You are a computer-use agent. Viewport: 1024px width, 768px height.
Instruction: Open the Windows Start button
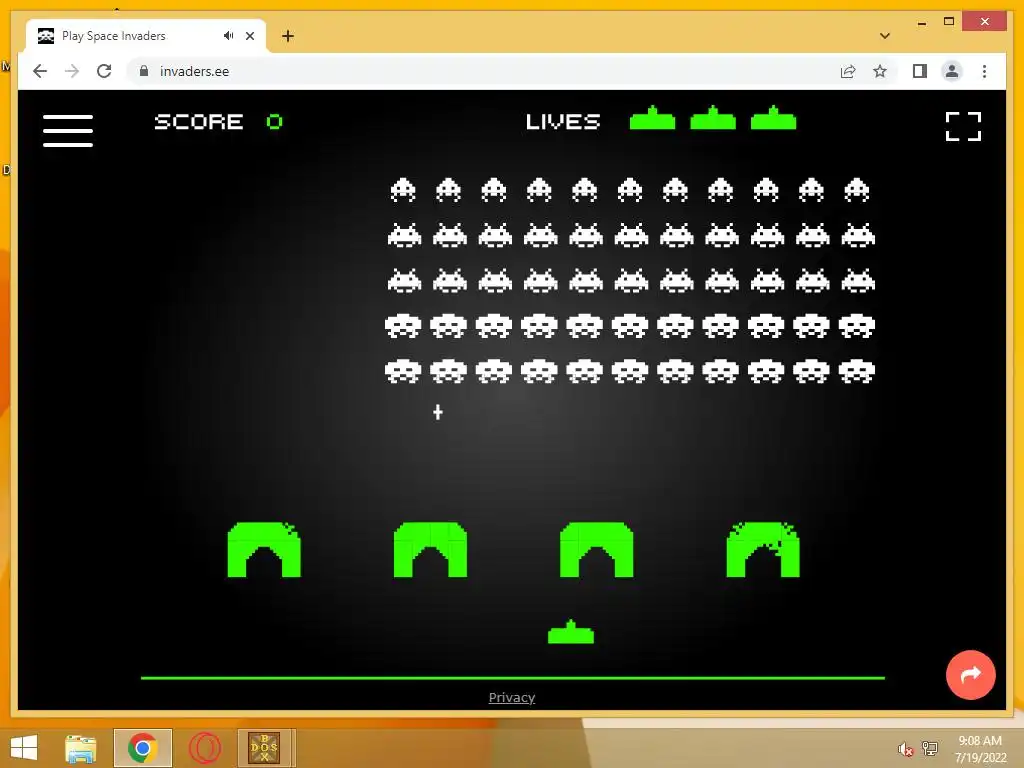click(x=24, y=748)
